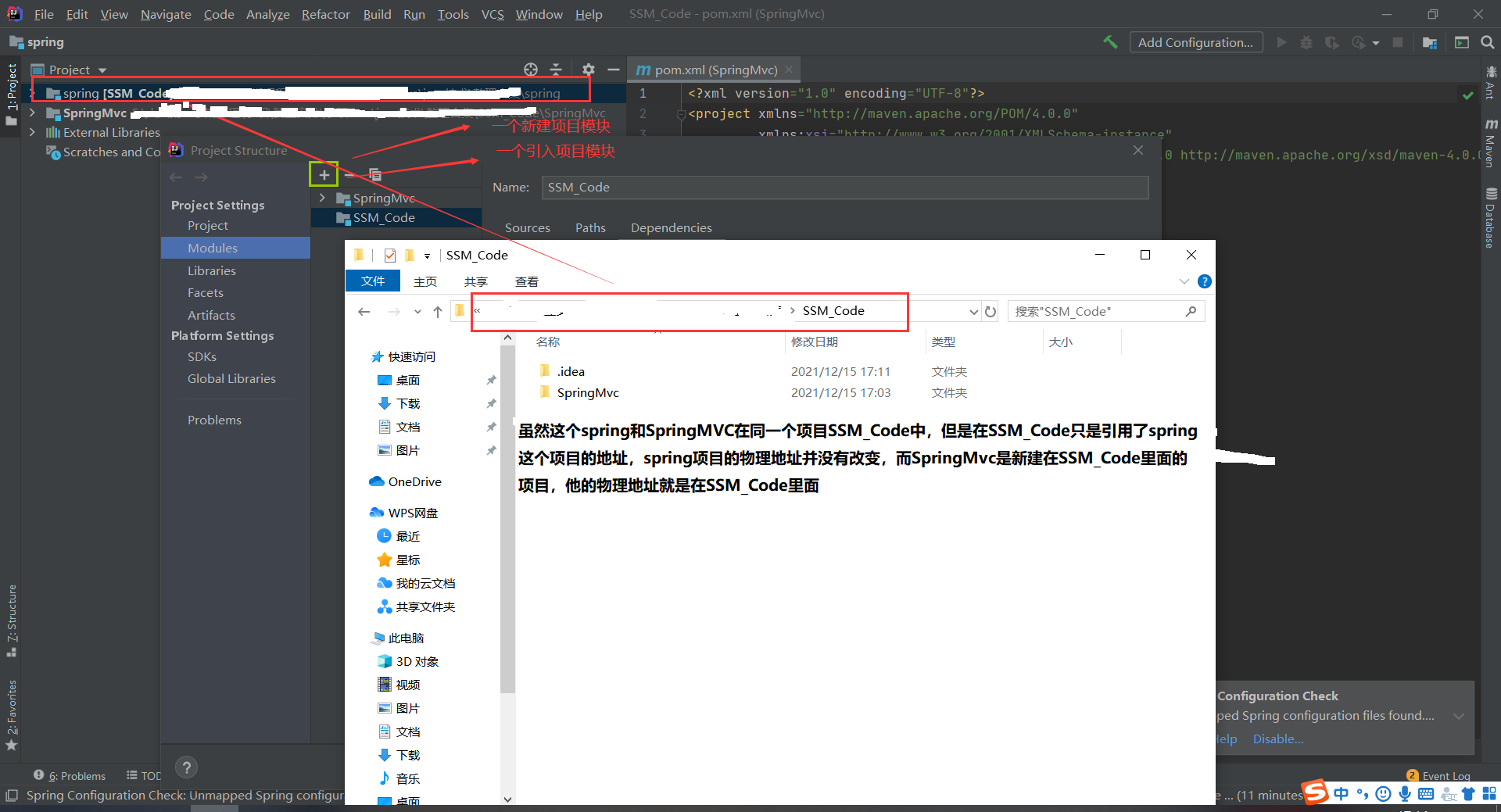Click the Run Anything icon beside the search icon
Screen dimensions: 1501x812
tap(1462, 42)
